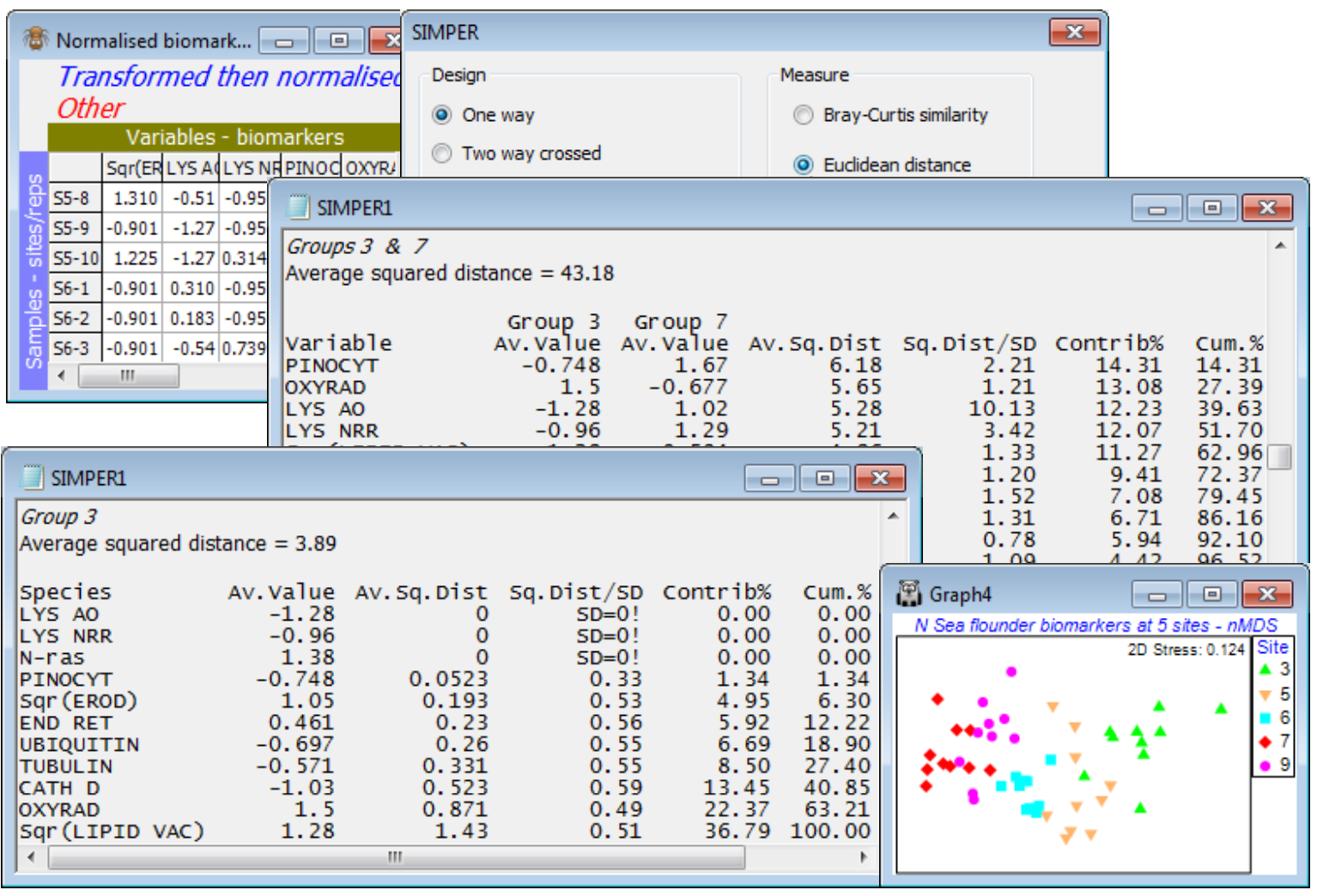The image size is (1317, 896).
Task: Select the One way design option
Action: tap(442, 114)
